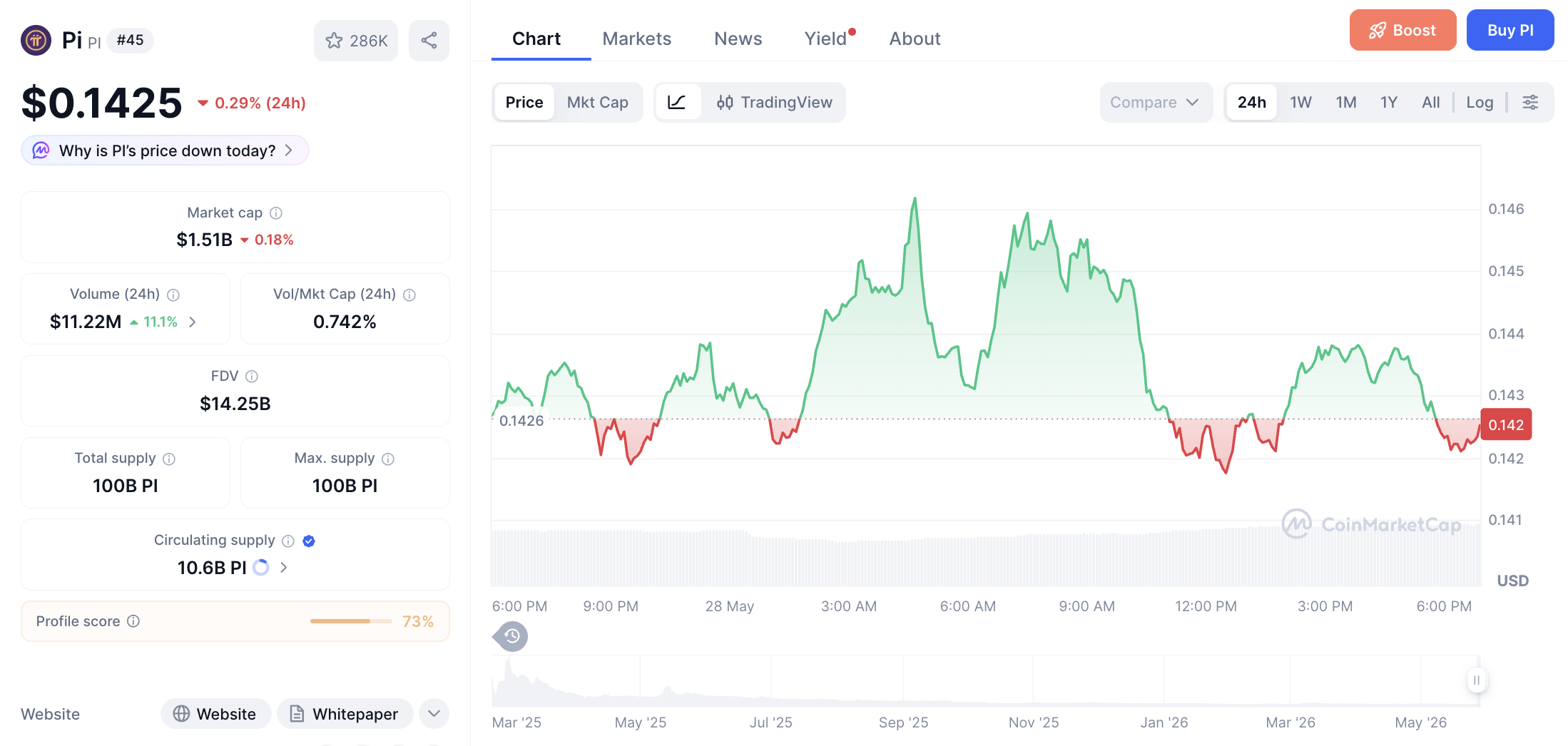Click the #45 rank badge
Viewport: 1568px width, 746px height.
(x=131, y=40)
